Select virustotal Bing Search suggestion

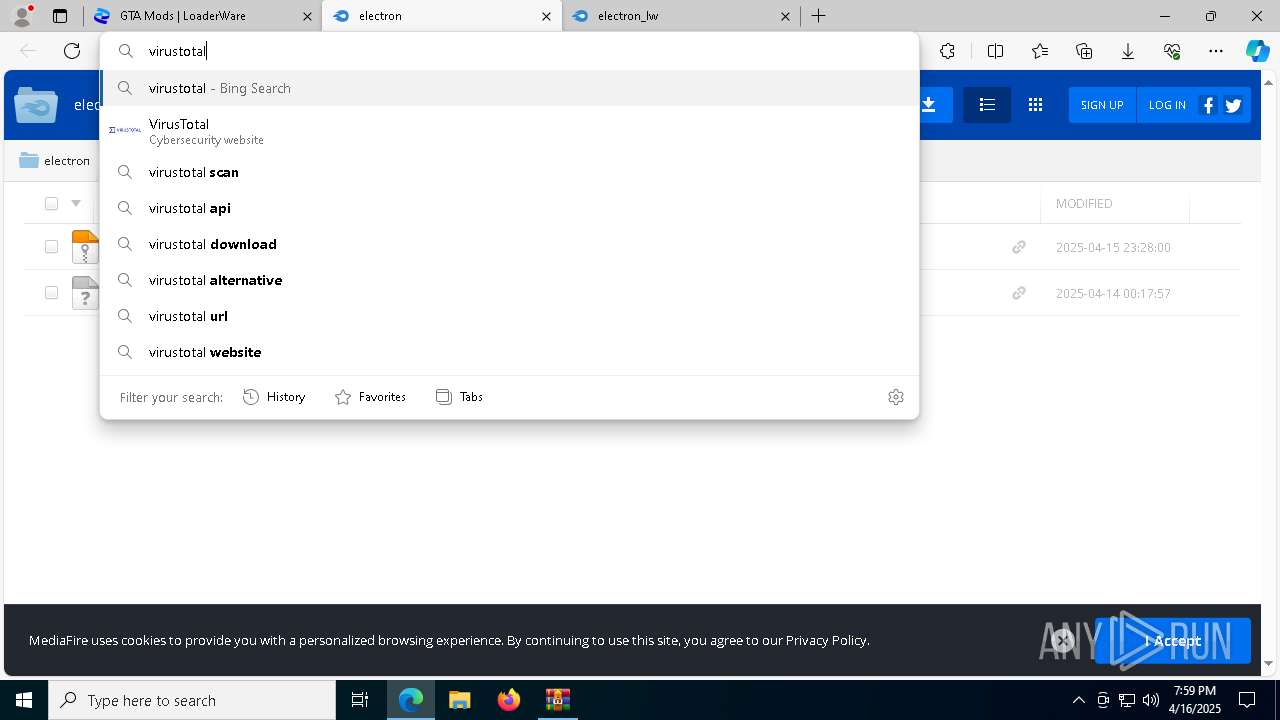click(510, 88)
